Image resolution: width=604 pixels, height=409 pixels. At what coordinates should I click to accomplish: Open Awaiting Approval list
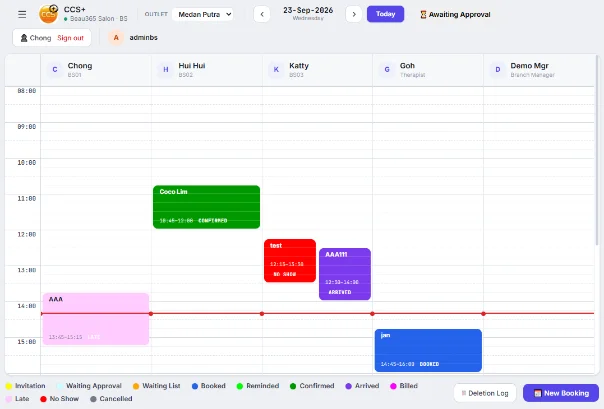pos(455,15)
